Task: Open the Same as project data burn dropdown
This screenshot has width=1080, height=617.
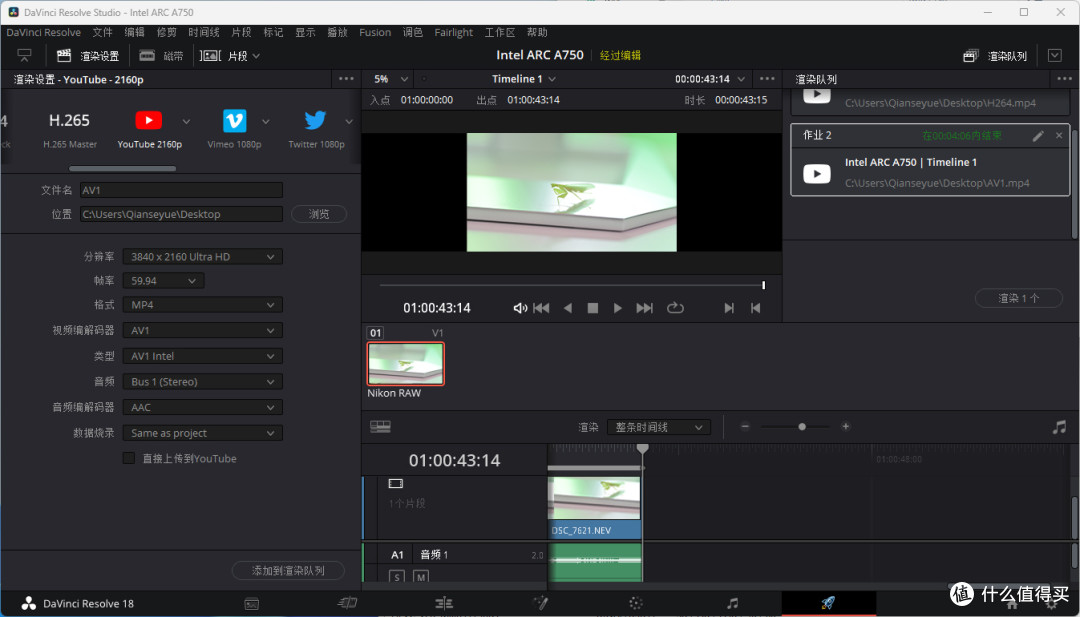Action: tap(202, 433)
